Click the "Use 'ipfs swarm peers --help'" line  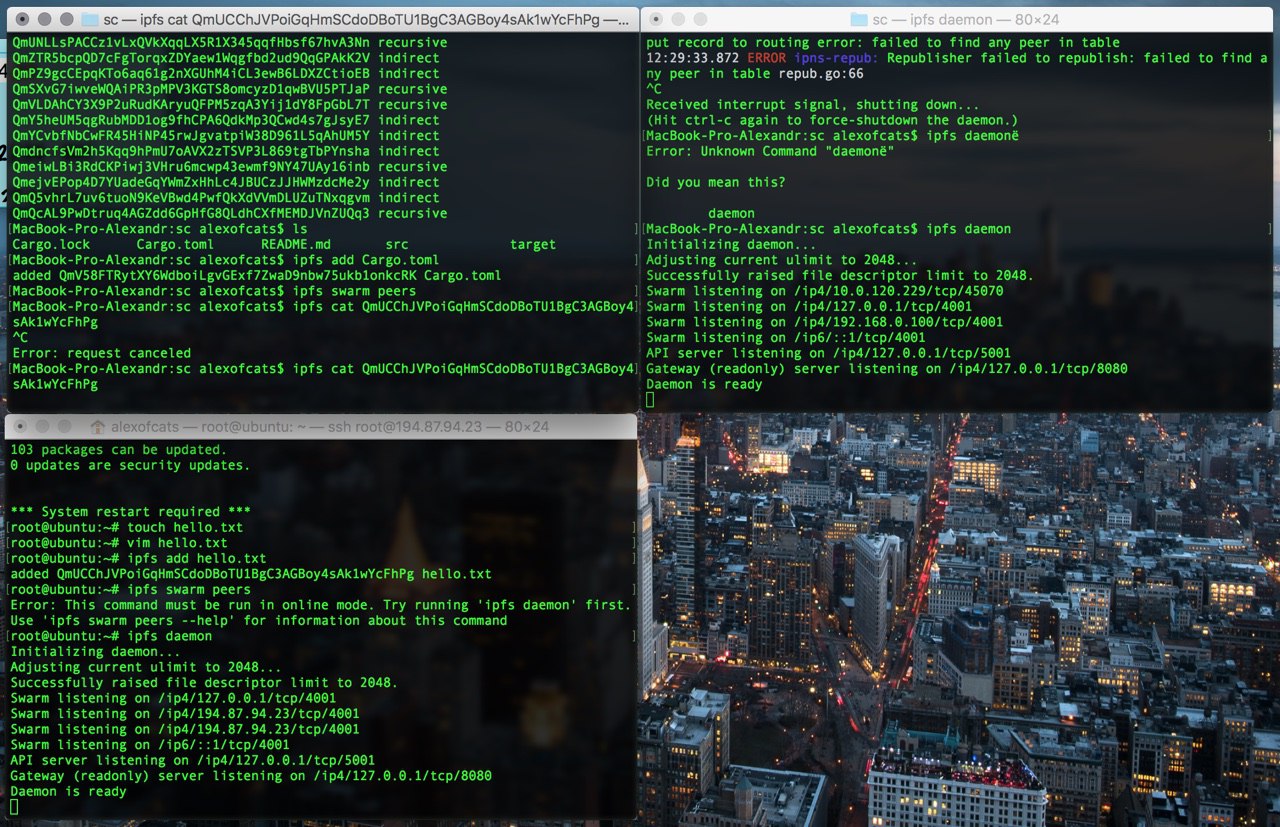[x=259, y=620]
